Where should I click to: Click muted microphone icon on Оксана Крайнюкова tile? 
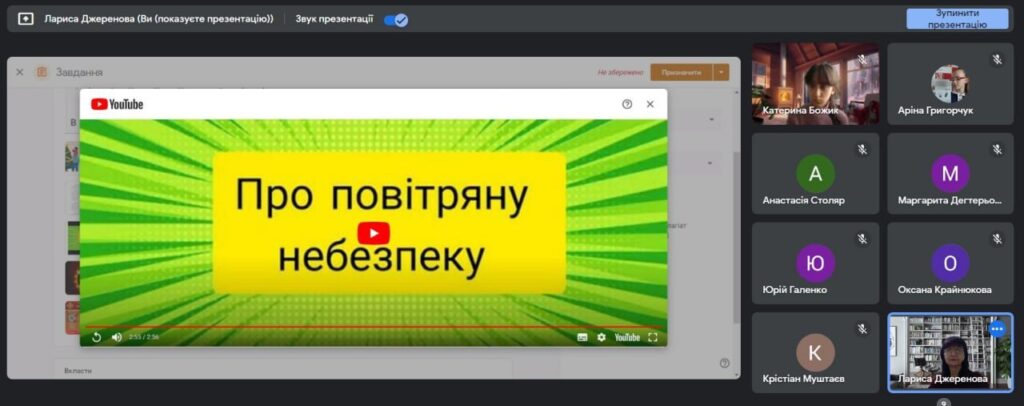pyautogui.click(x=997, y=239)
